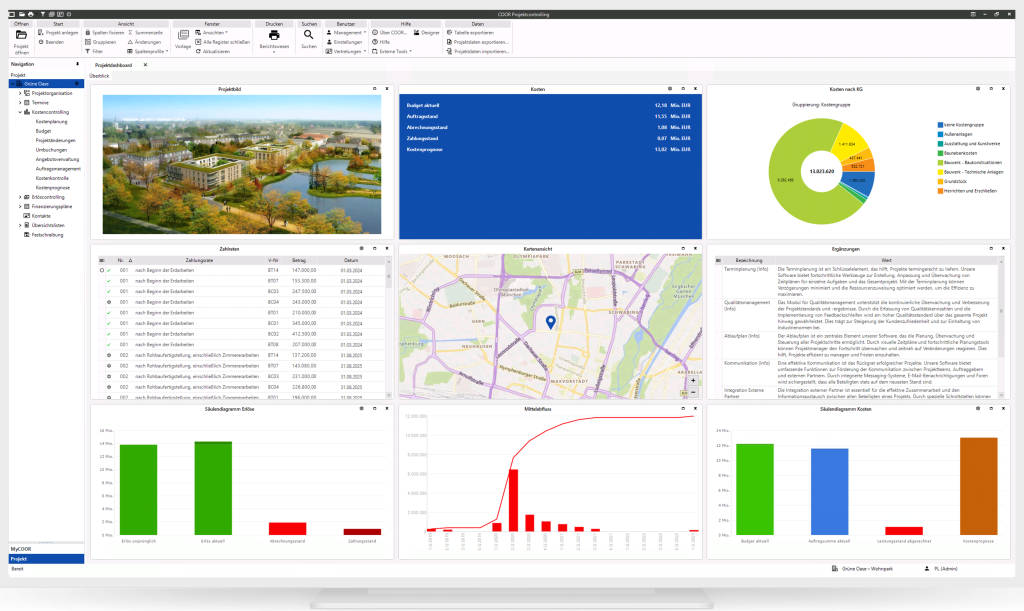Screen dimensions: 1024x611
Task: Switch to Projekt navigation section
Action: pyautogui.click(x=46, y=559)
